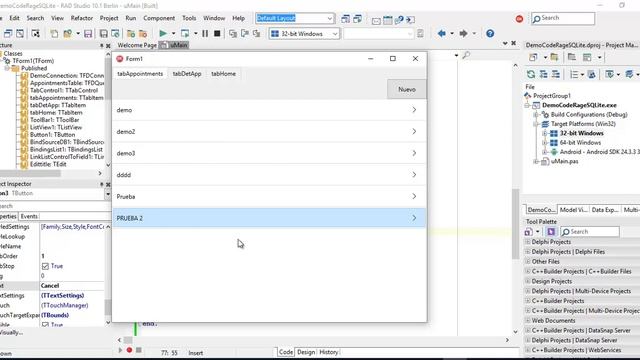The height and width of the screenshot is (360, 640).
Task: Click IDE Search box at top right
Action: pyautogui.click(x=563, y=18)
